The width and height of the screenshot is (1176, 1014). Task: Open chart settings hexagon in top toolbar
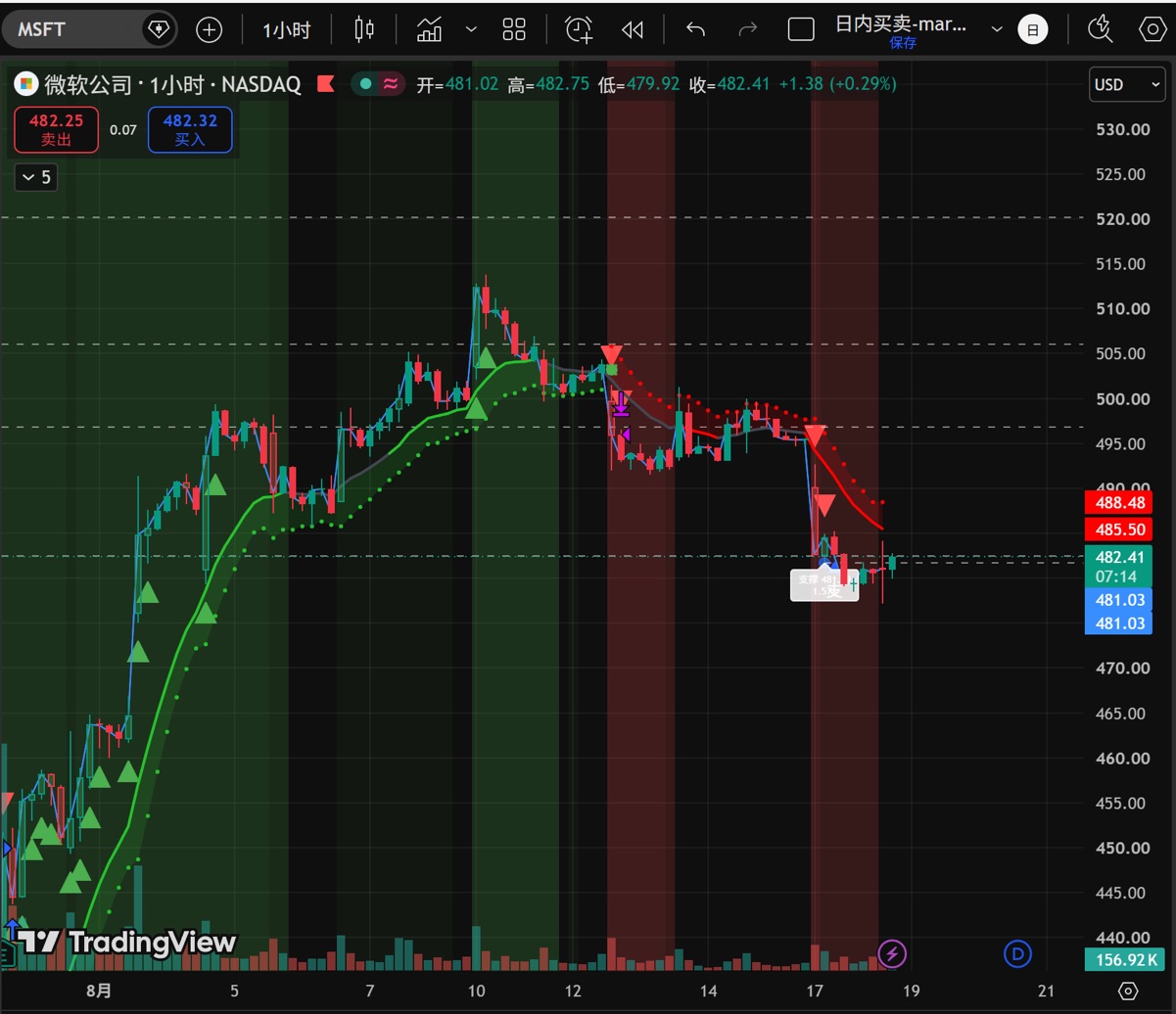point(1152,29)
